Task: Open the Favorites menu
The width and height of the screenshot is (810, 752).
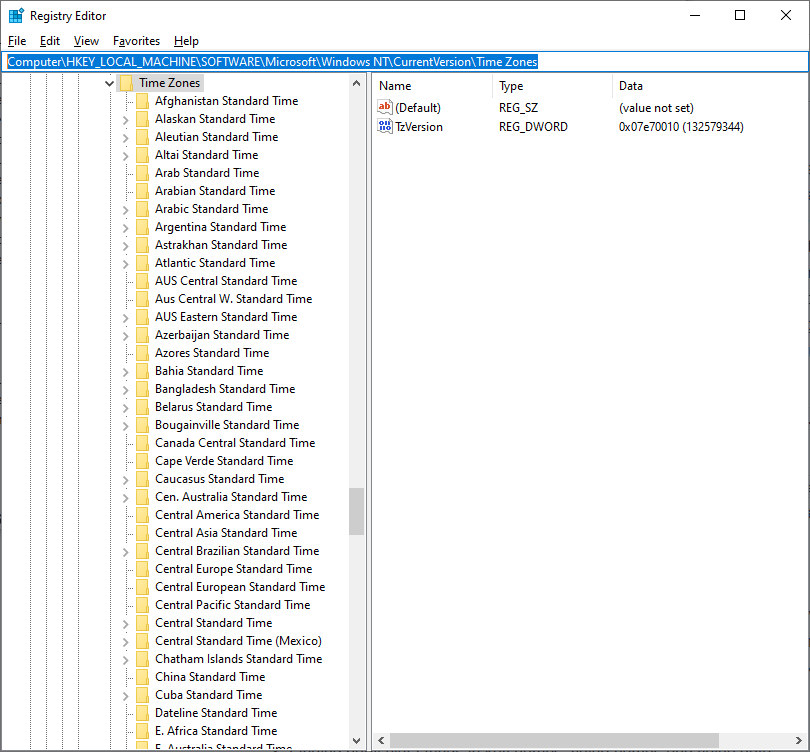Action: [136, 41]
